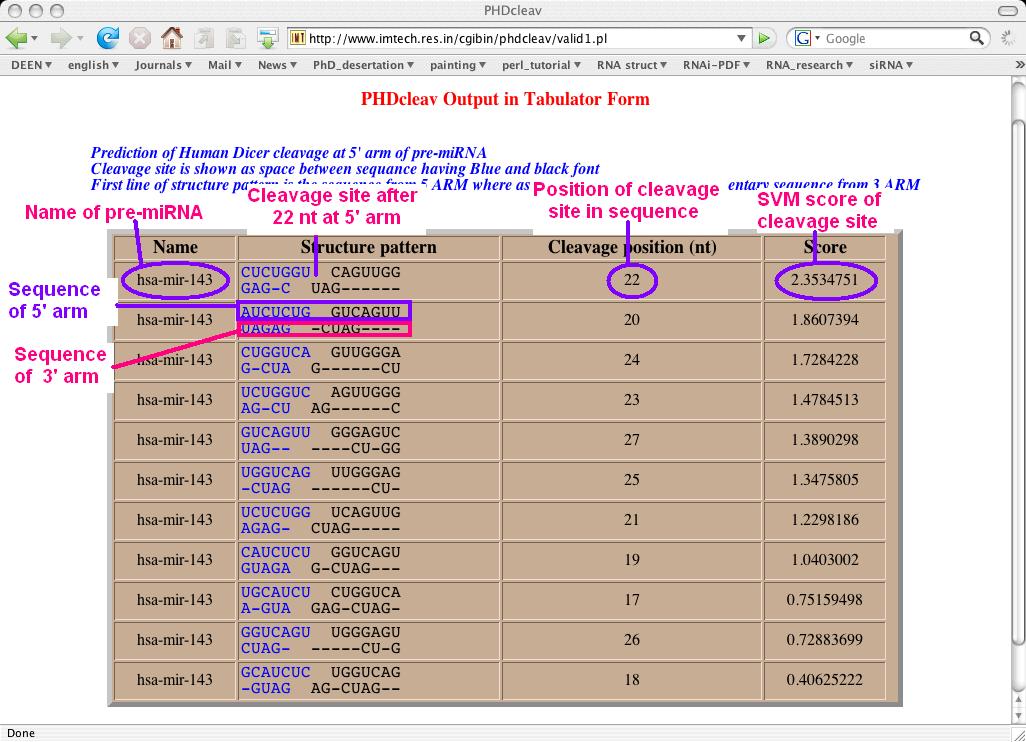Click the toolbar toggle pill in title bar

tap(1006, 10)
